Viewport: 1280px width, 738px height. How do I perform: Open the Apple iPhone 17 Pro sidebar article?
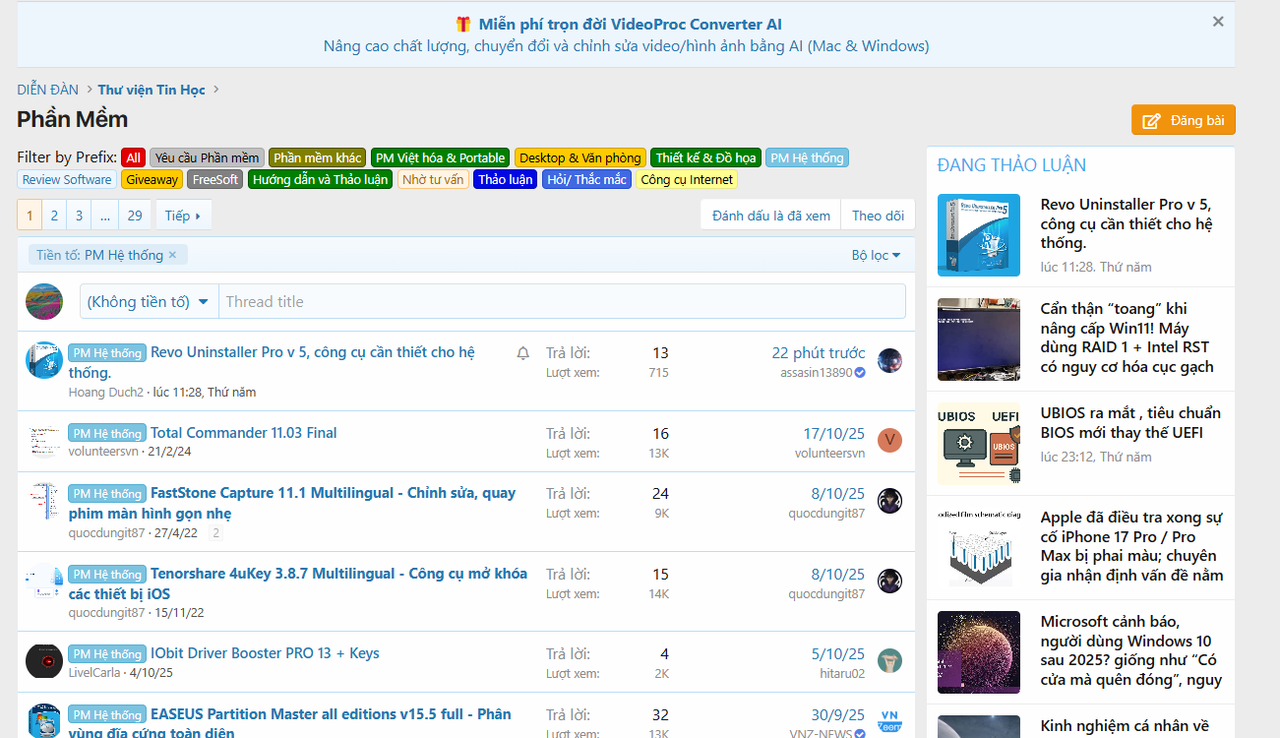[1131, 546]
